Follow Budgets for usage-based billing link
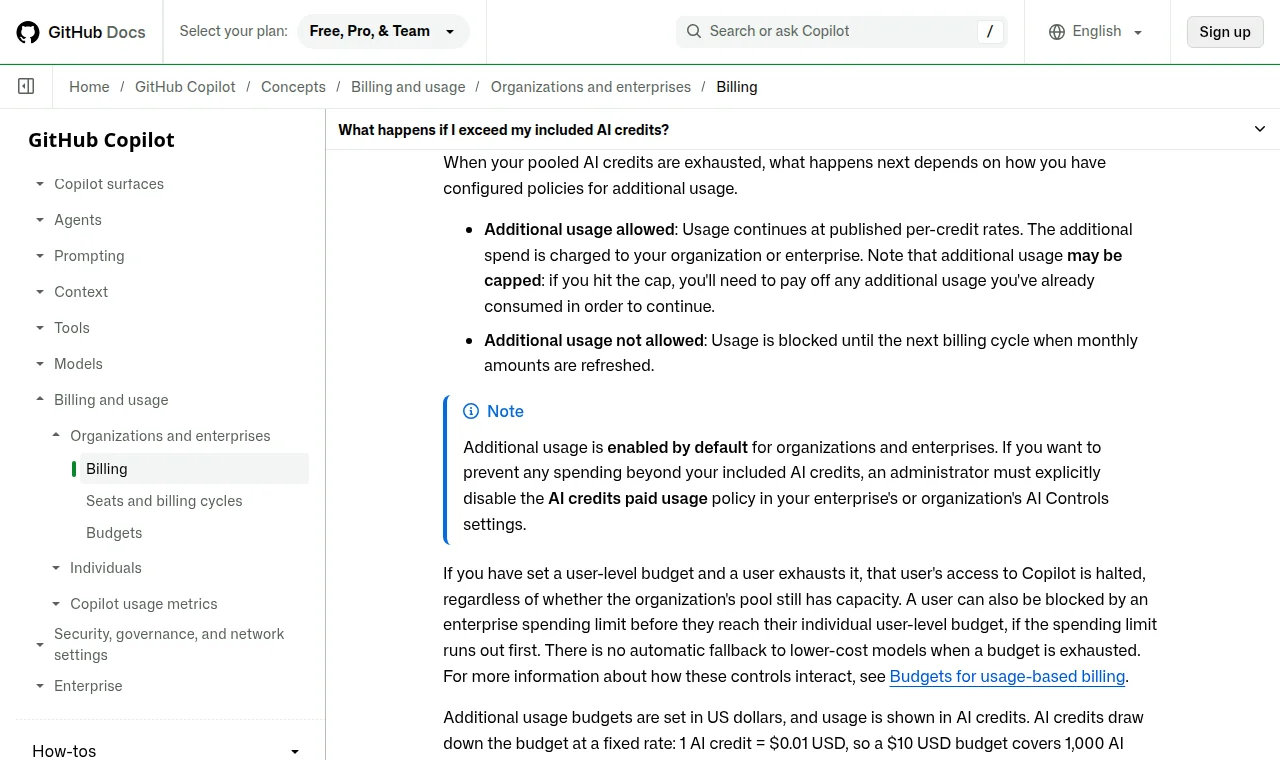The height and width of the screenshot is (760, 1280). pyautogui.click(x=1007, y=676)
